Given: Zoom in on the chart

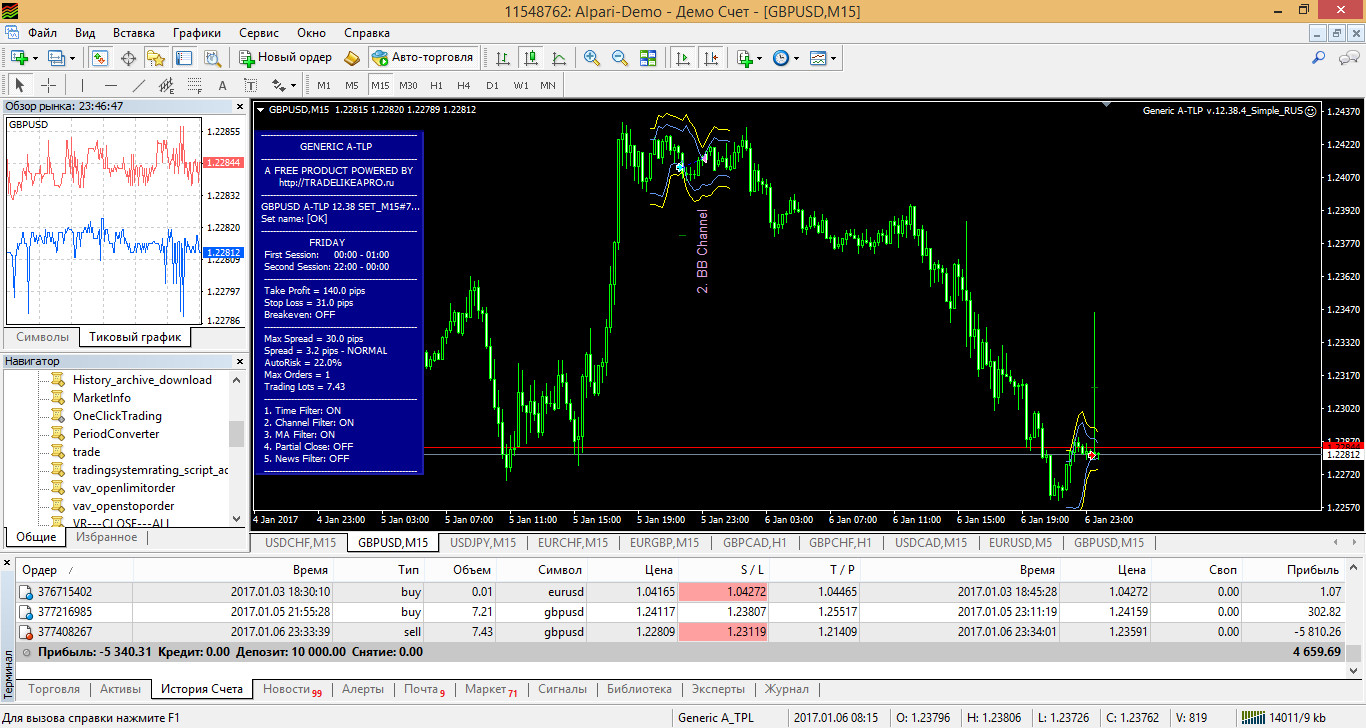Looking at the screenshot, I should click(592, 57).
